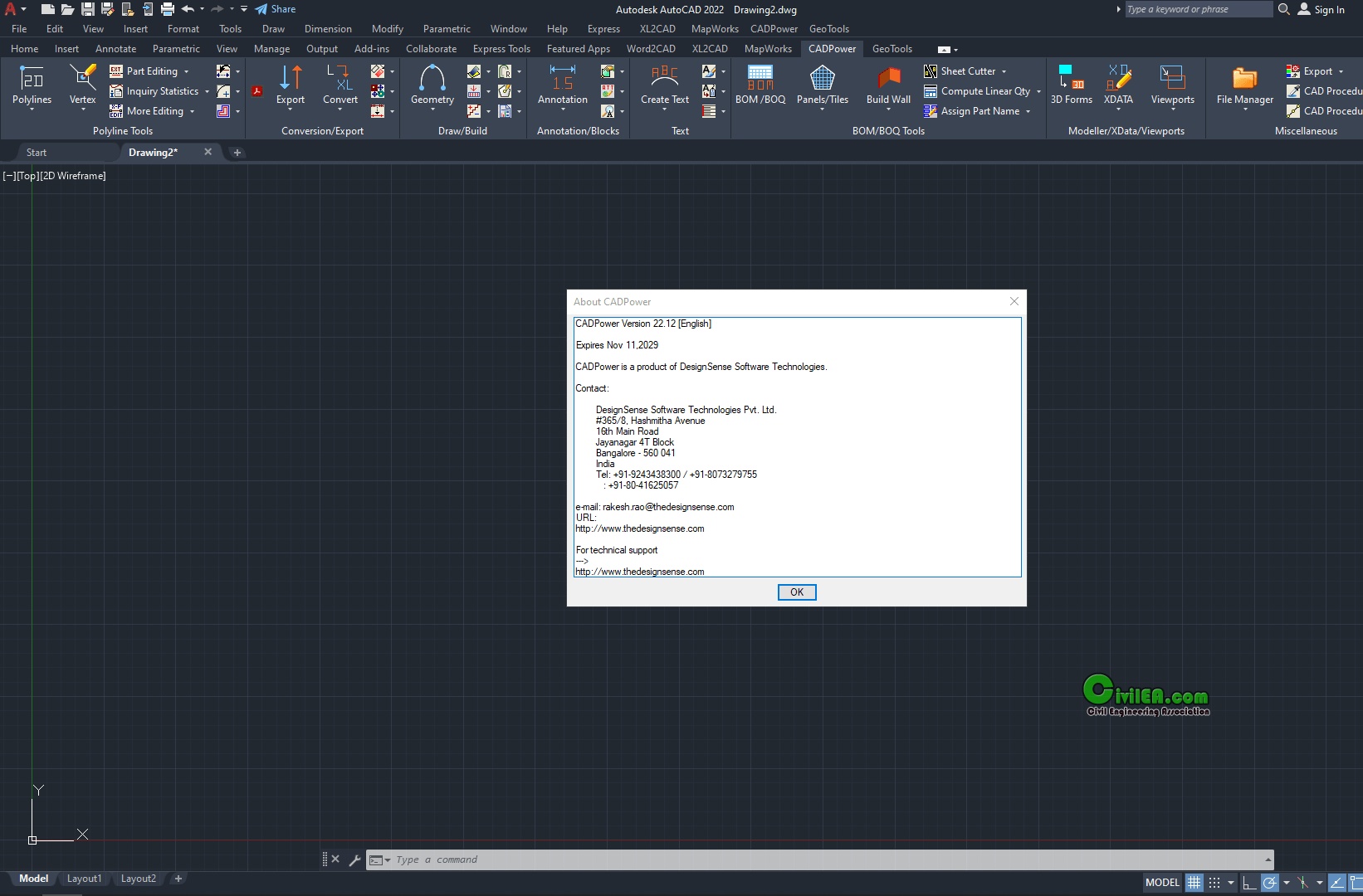Click the Sheet Cutter icon
This screenshot has width=1363, height=896.
[931, 71]
